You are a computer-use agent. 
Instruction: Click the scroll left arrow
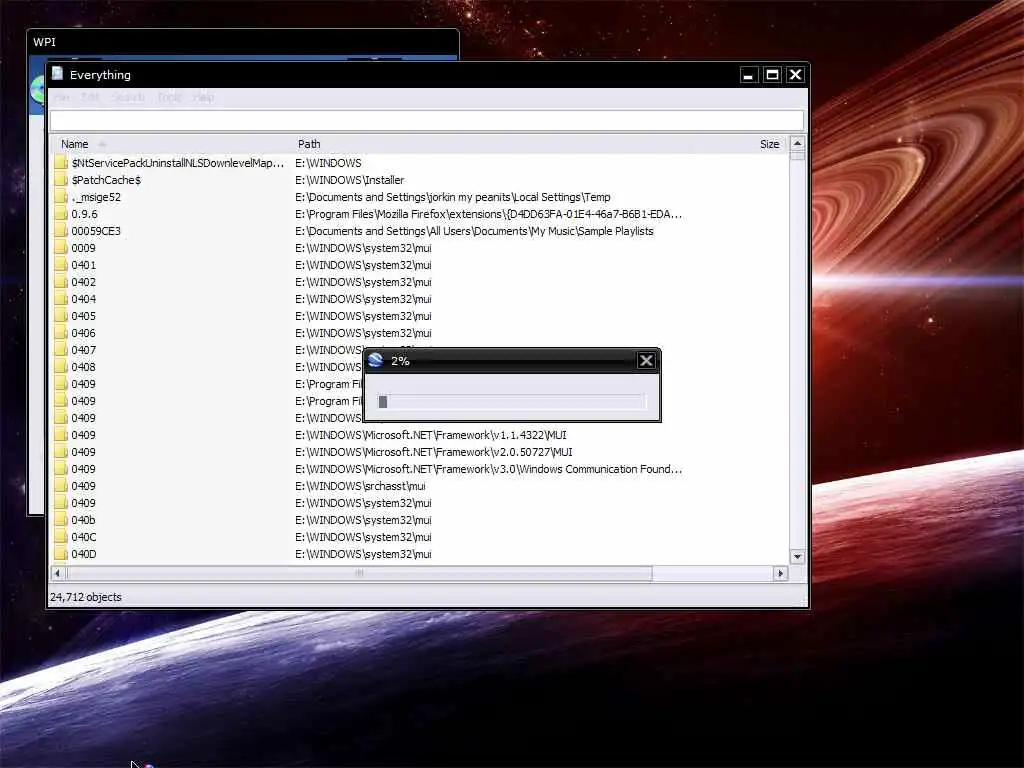[x=57, y=573]
